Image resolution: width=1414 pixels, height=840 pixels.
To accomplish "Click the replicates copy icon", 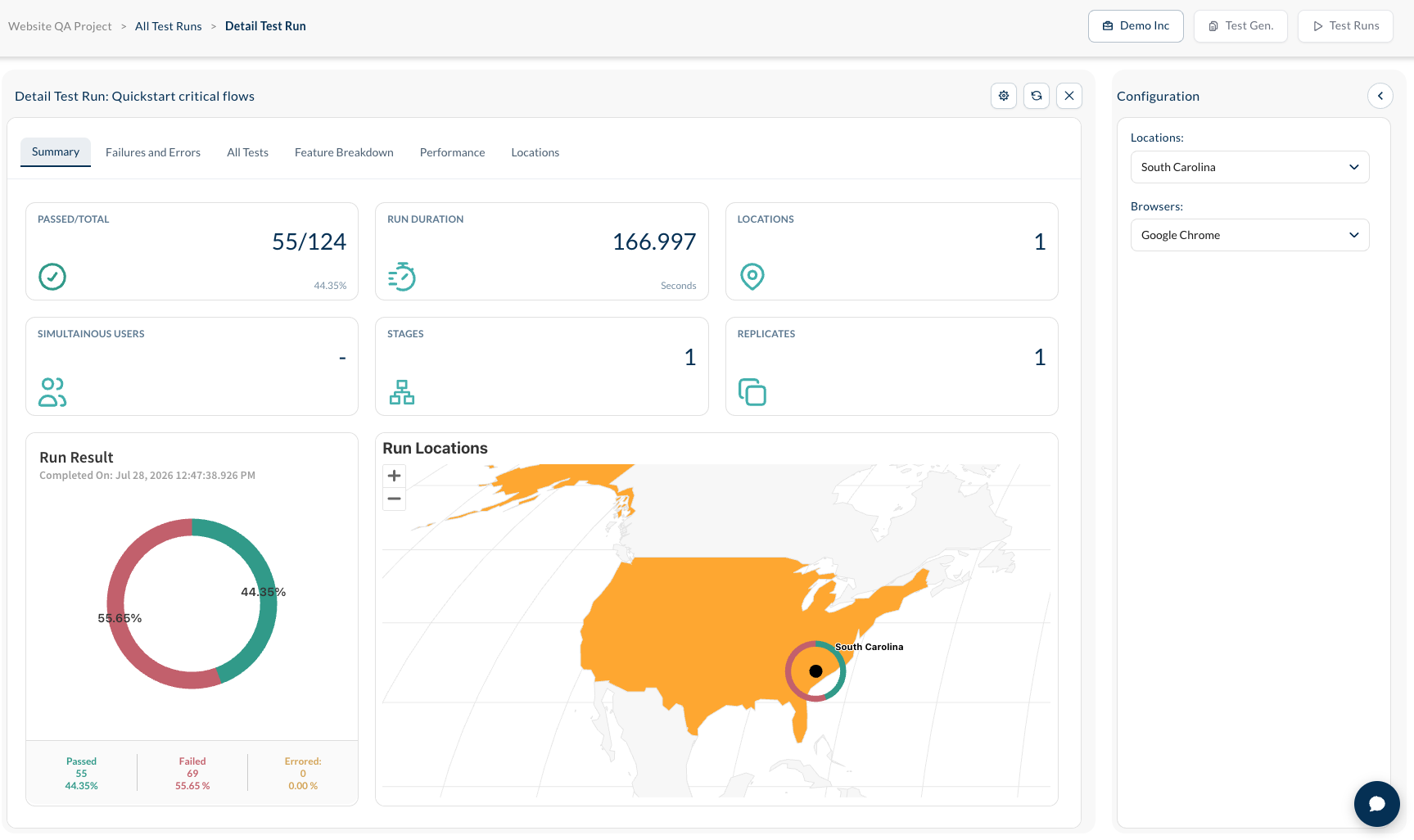I will tap(752, 392).
